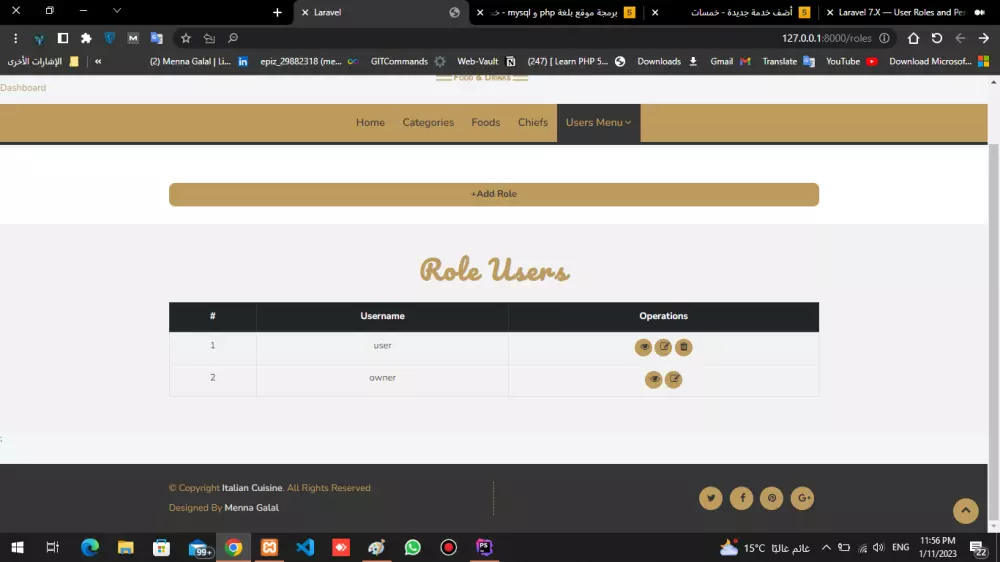Image resolution: width=1000 pixels, height=562 pixels.
Task: Reload the current page
Action: point(937,38)
